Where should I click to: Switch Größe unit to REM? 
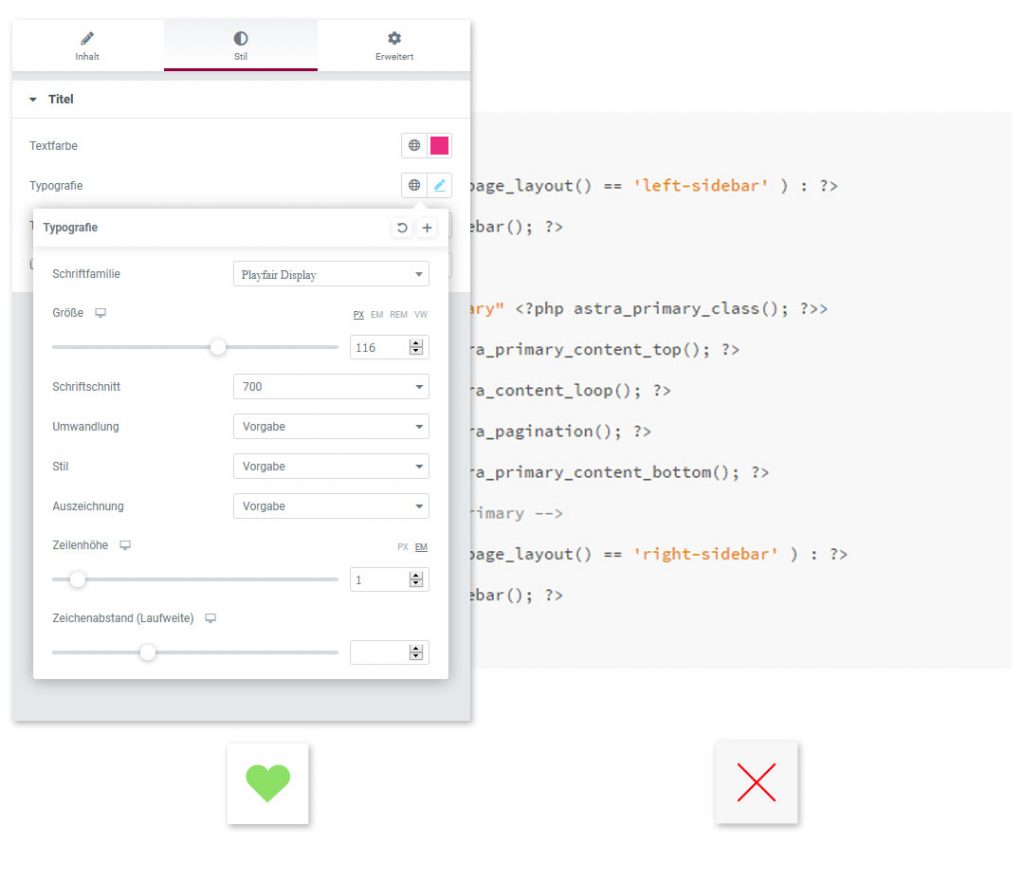point(398,314)
